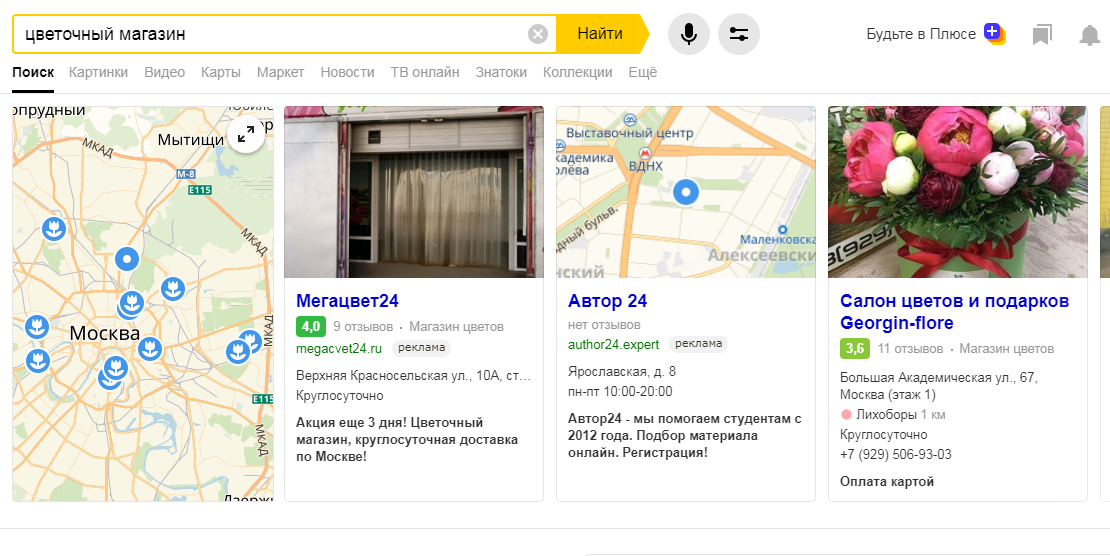
Task: Click the phone number +7 (929) 506-93-03
Action: coord(896,455)
